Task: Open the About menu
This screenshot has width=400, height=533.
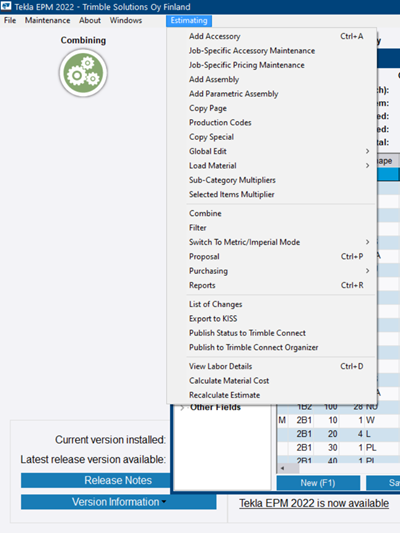Action: click(x=90, y=20)
